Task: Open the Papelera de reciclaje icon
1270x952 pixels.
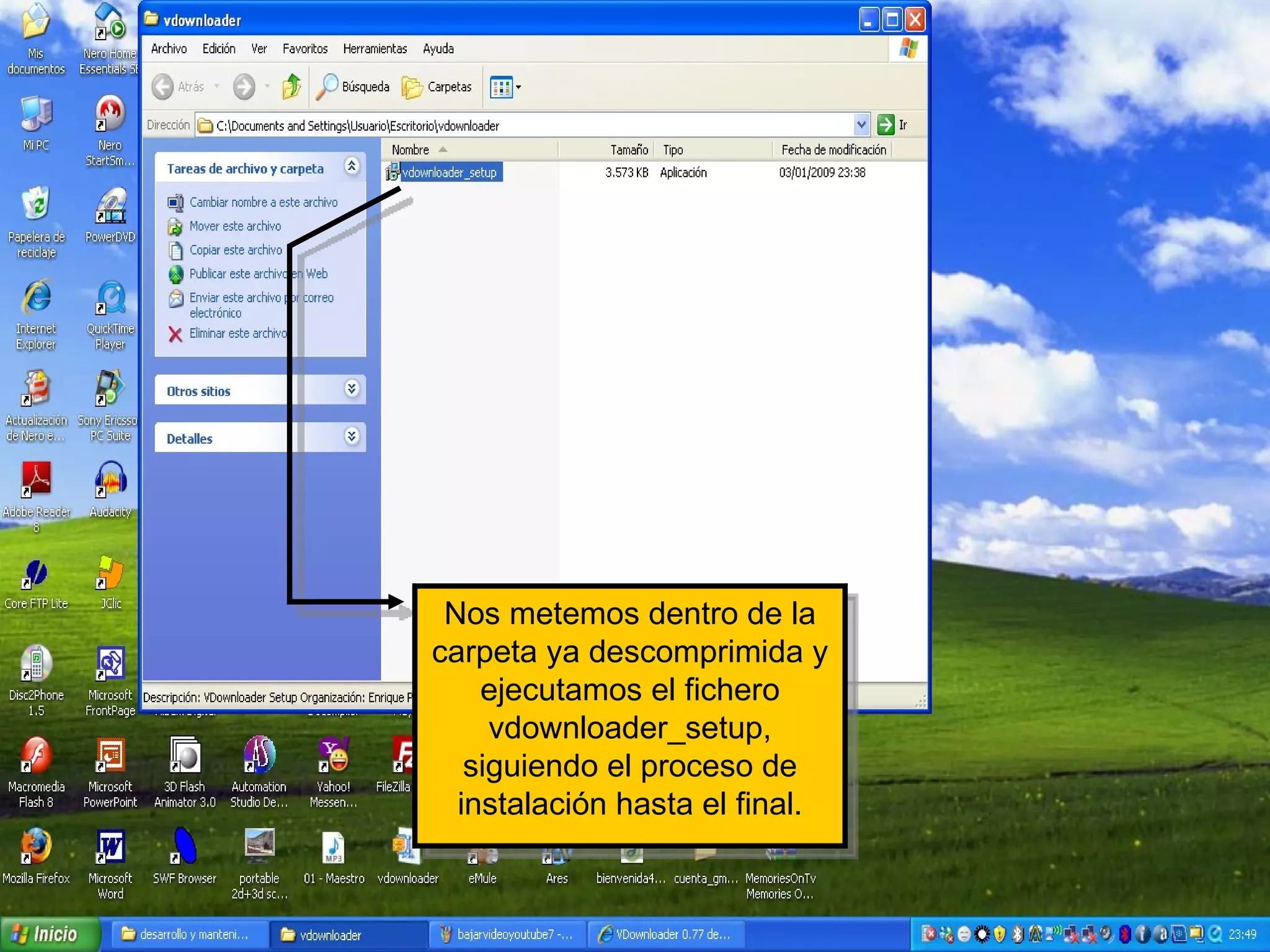Action: pos(36,222)
